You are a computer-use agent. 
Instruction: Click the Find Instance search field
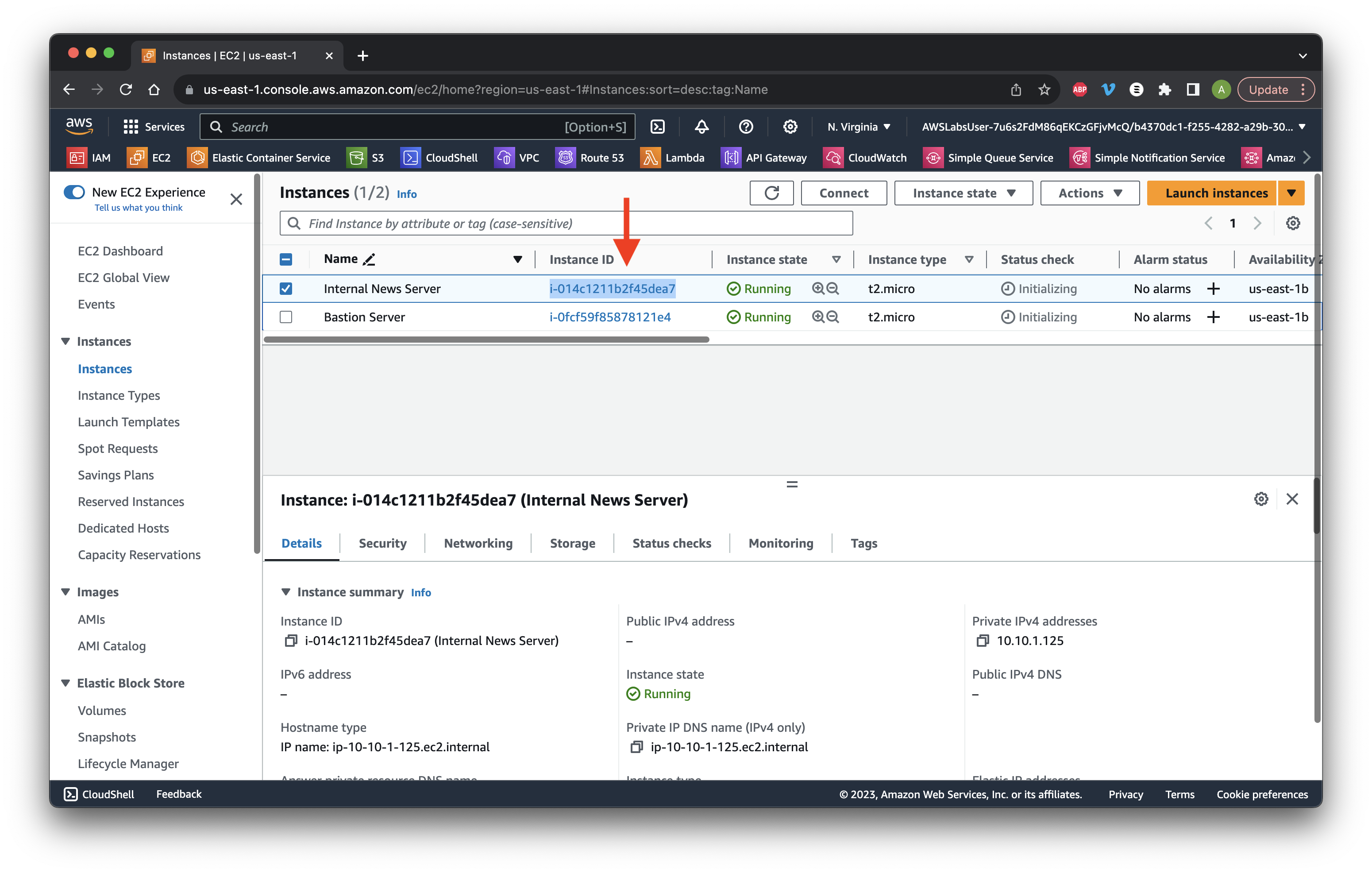click(x=566, y=224)
